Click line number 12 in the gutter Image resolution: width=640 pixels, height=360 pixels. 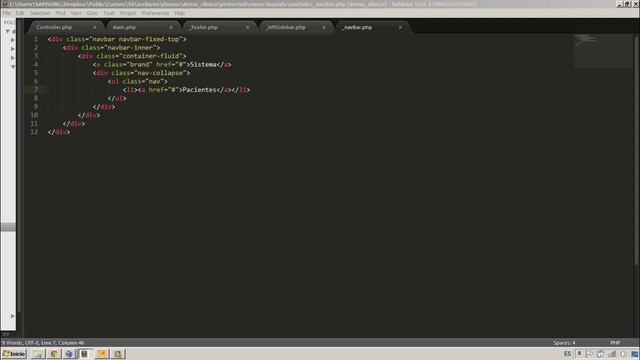tap(34, 132)
